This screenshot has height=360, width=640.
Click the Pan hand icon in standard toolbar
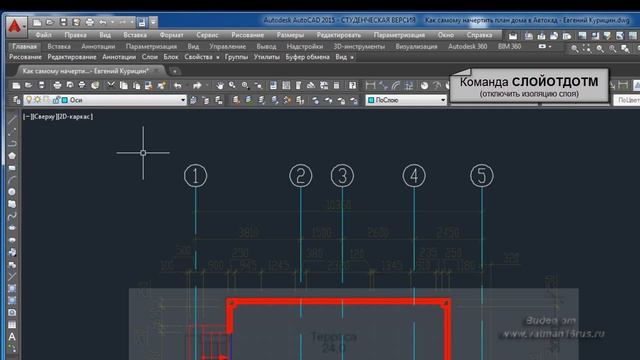[x=220, y=85]
